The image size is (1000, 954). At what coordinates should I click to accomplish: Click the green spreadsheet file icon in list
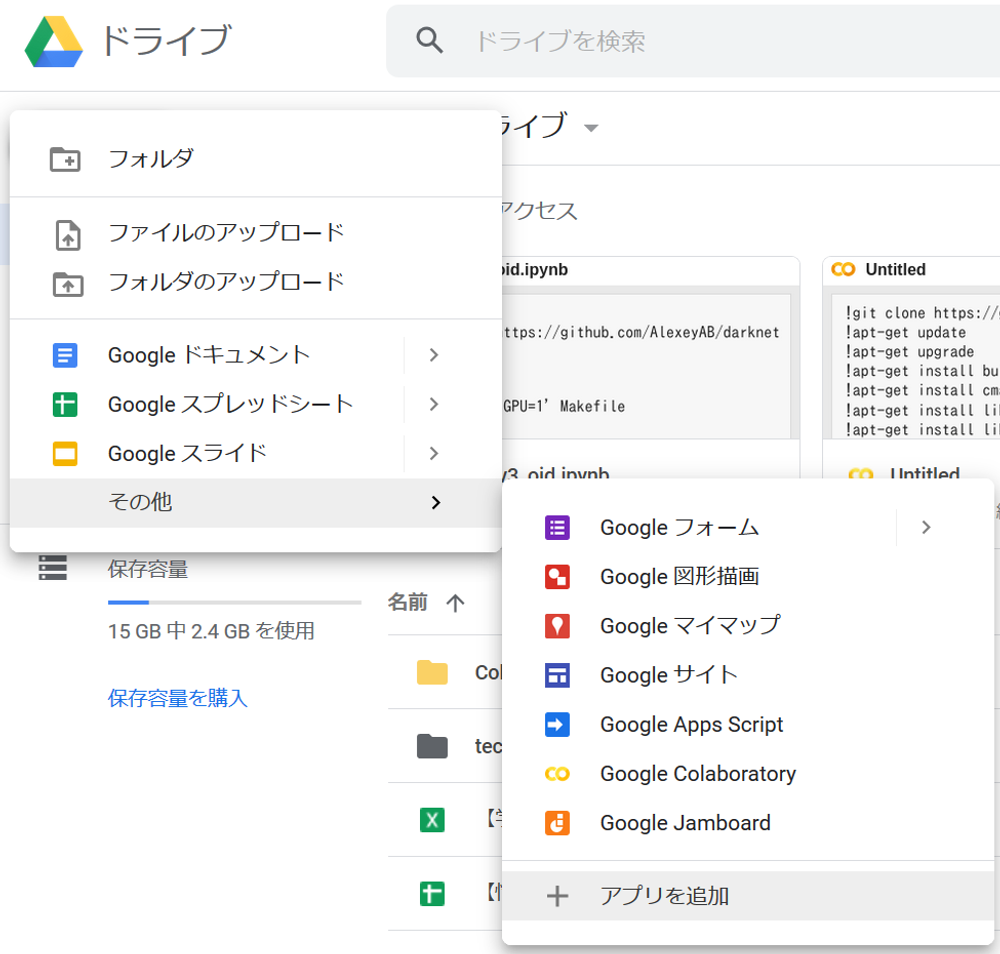tap(432, 894)
